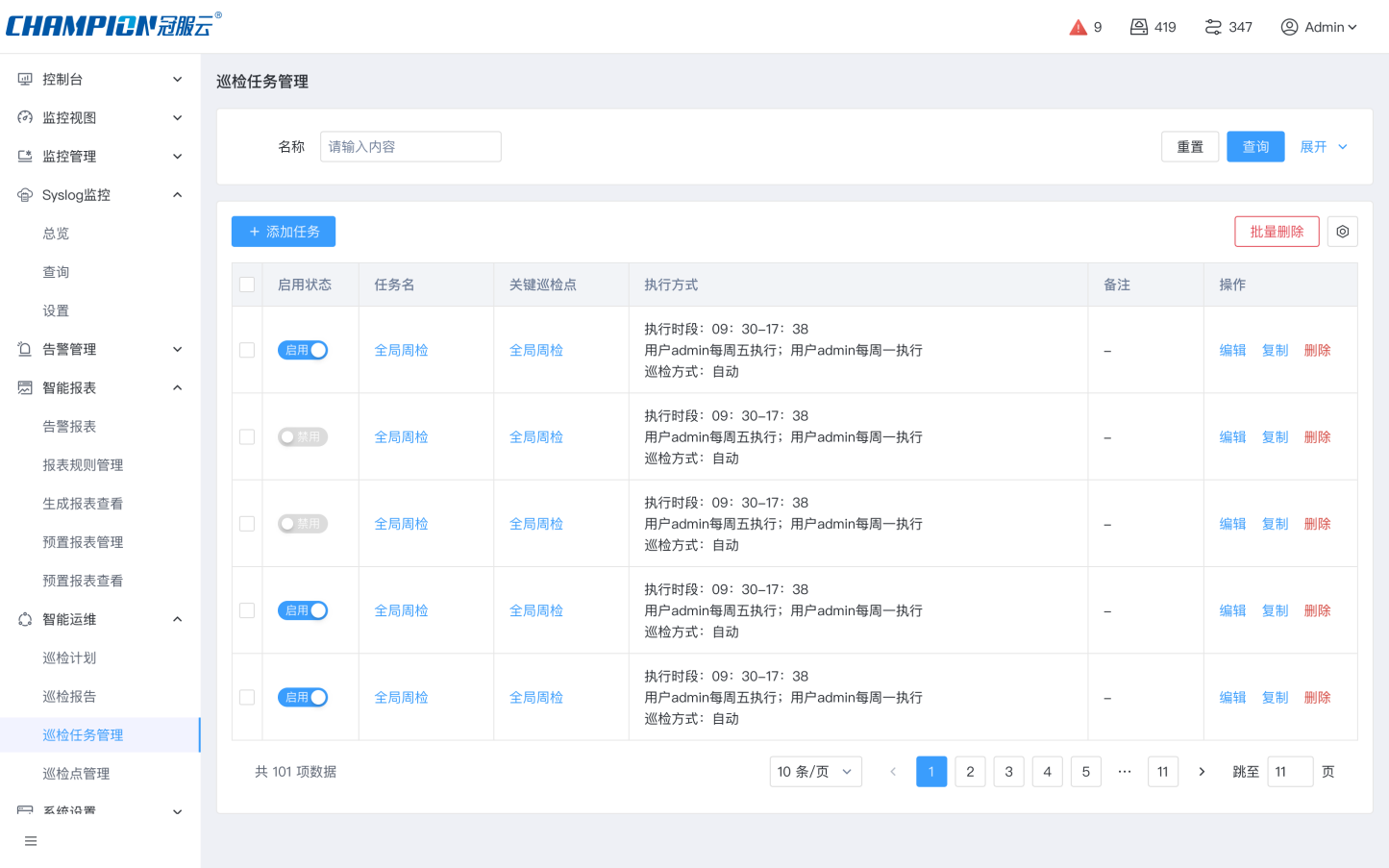Expand the 告警管理 menu chevron

(x=177, y=349)
